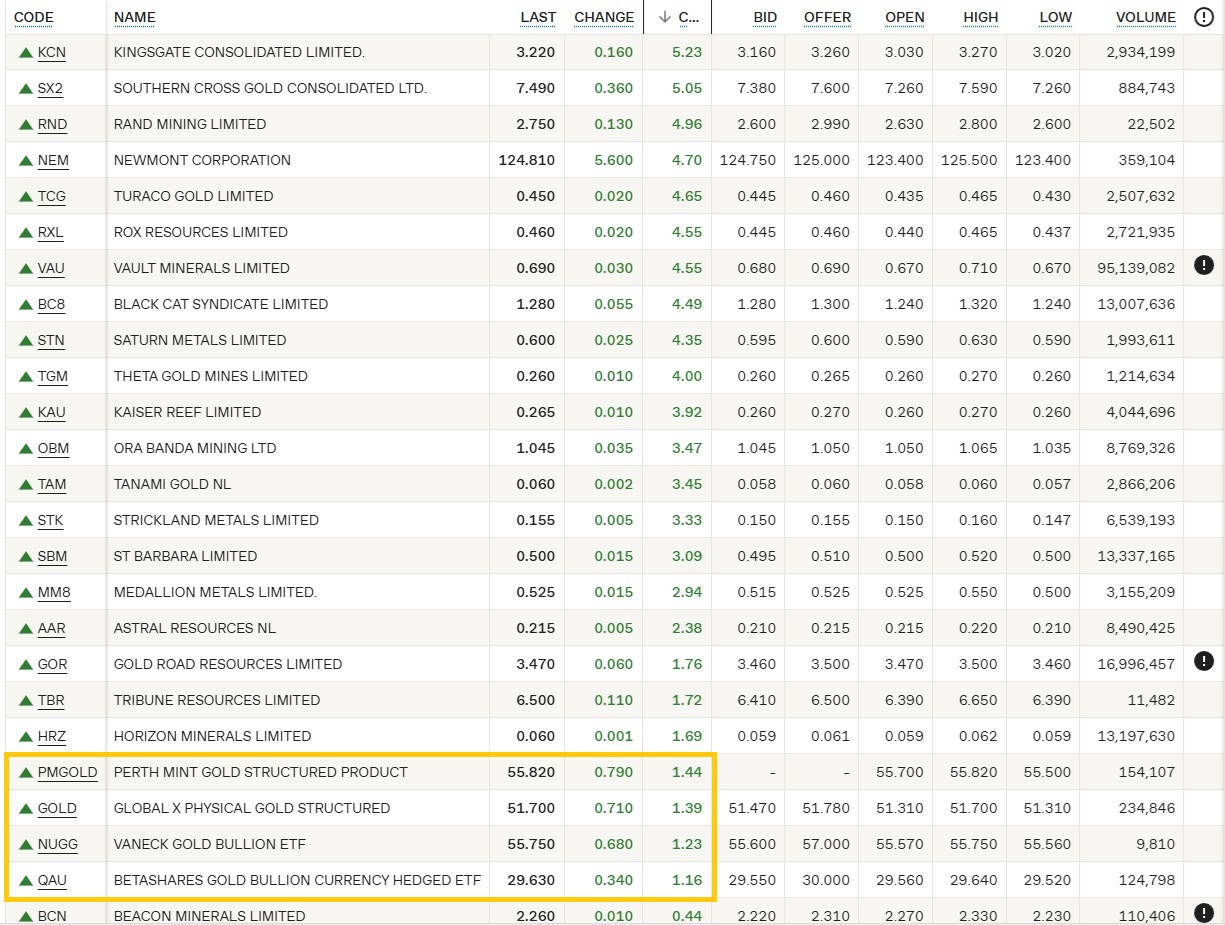Click the green up arrow beside NEM
This screenshot has height=925, width=1225.
[x=25, y=160]
